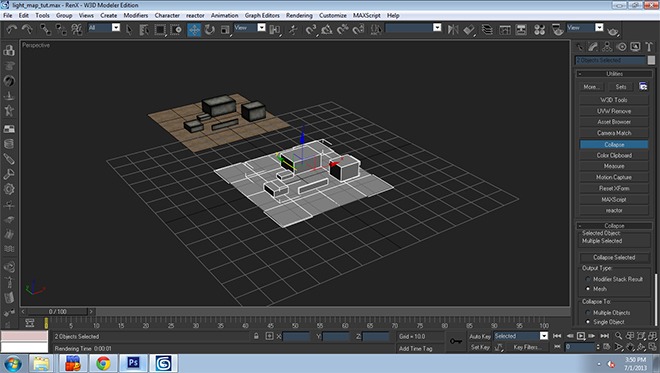
Task: Toggle Key Mode next to frame field
Action: (x=557, y=347)
